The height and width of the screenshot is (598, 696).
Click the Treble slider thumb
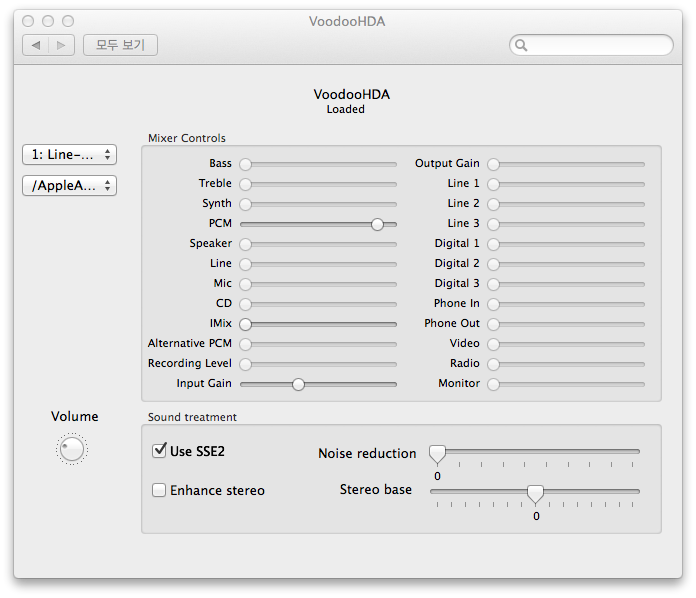(x=245, y=184)
